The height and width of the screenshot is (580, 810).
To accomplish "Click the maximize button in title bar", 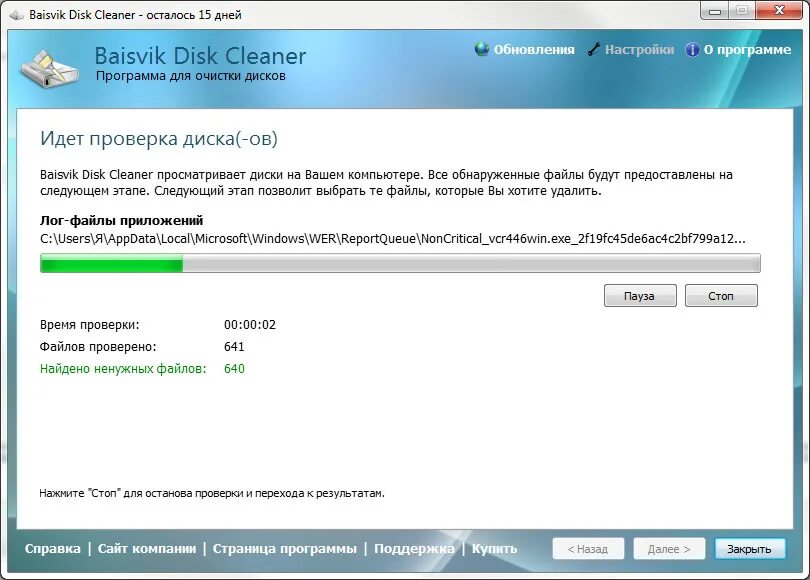I will pyautogui.click(x=742, y=11).
